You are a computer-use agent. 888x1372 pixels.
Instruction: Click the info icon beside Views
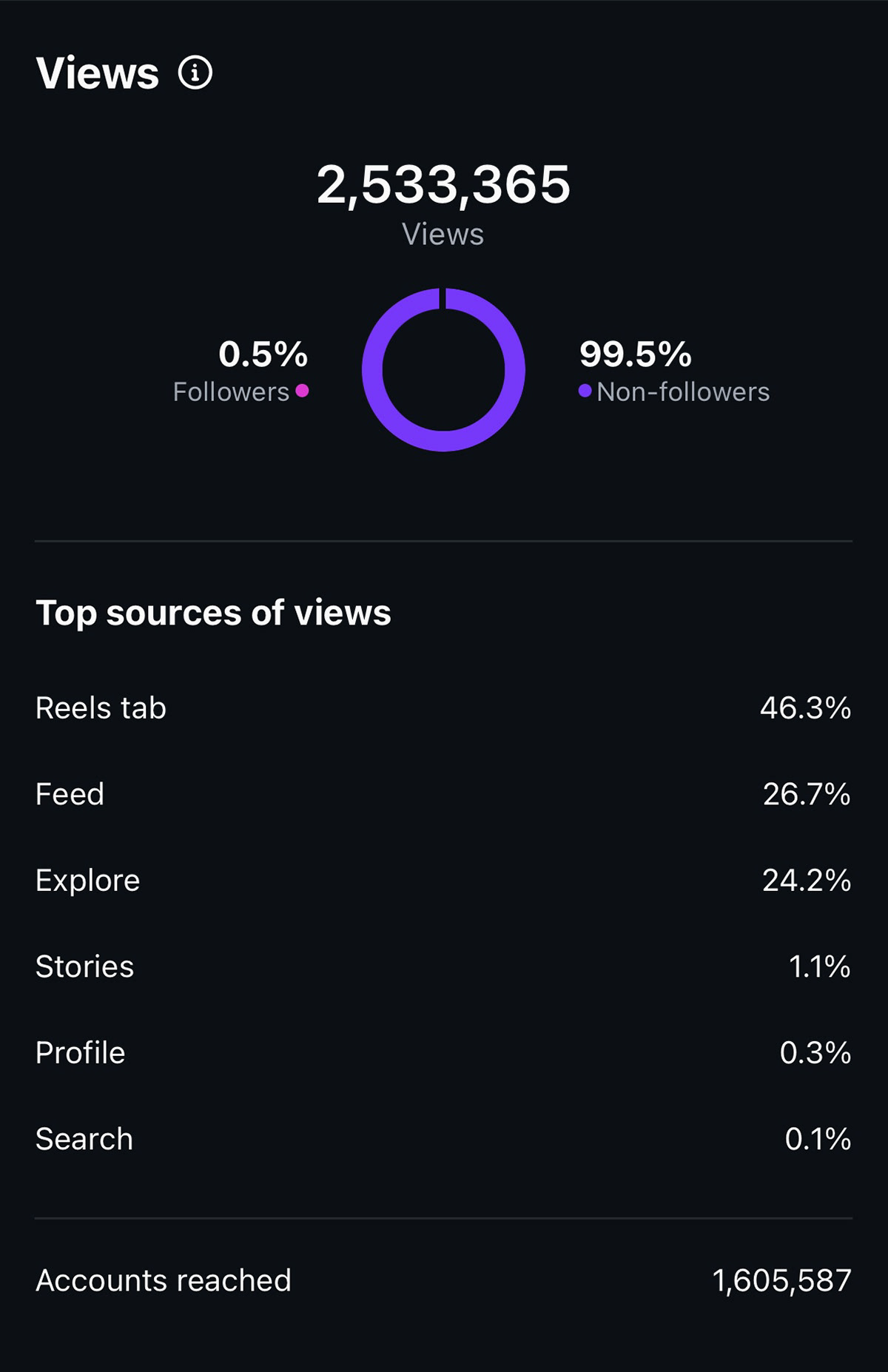coord(195,73)
